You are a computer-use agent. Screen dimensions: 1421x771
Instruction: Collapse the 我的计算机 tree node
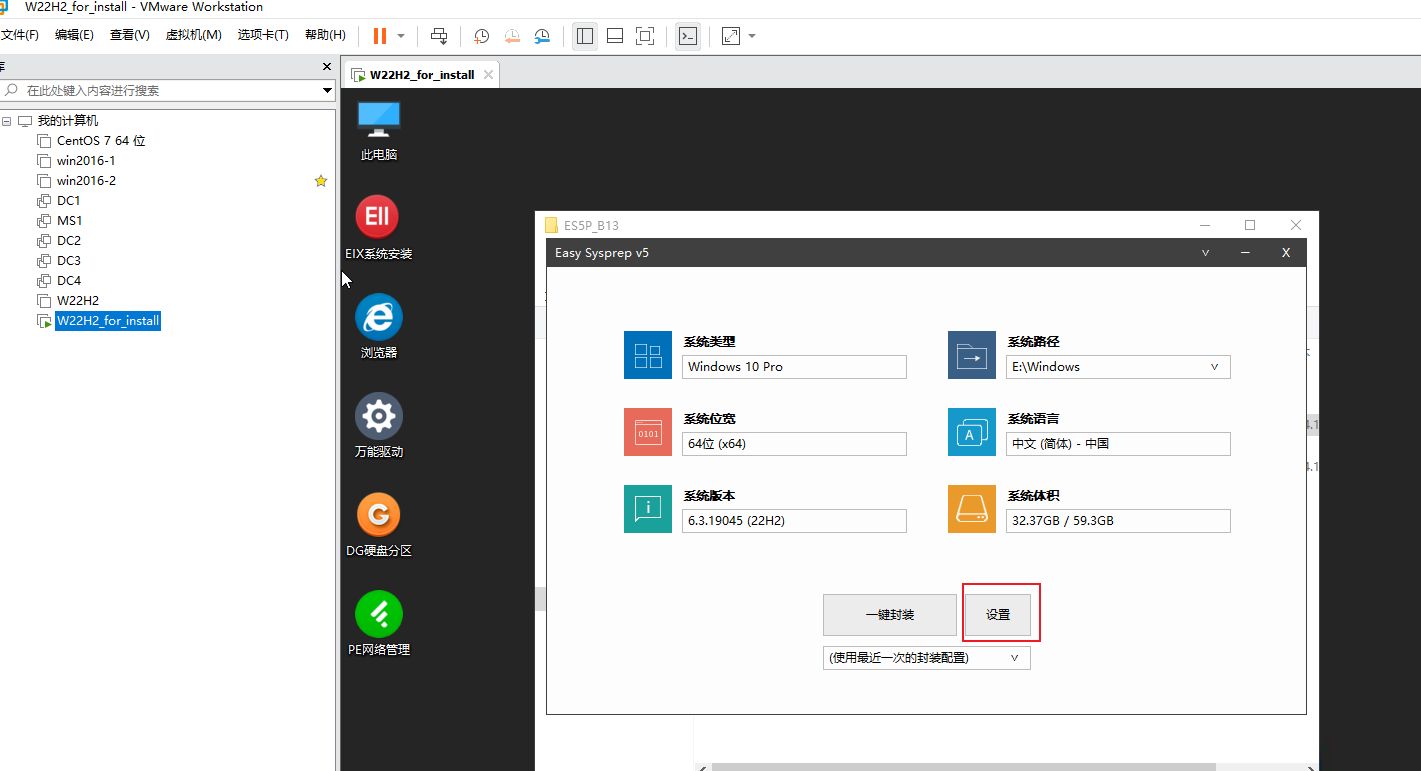[x=7, y=121]
